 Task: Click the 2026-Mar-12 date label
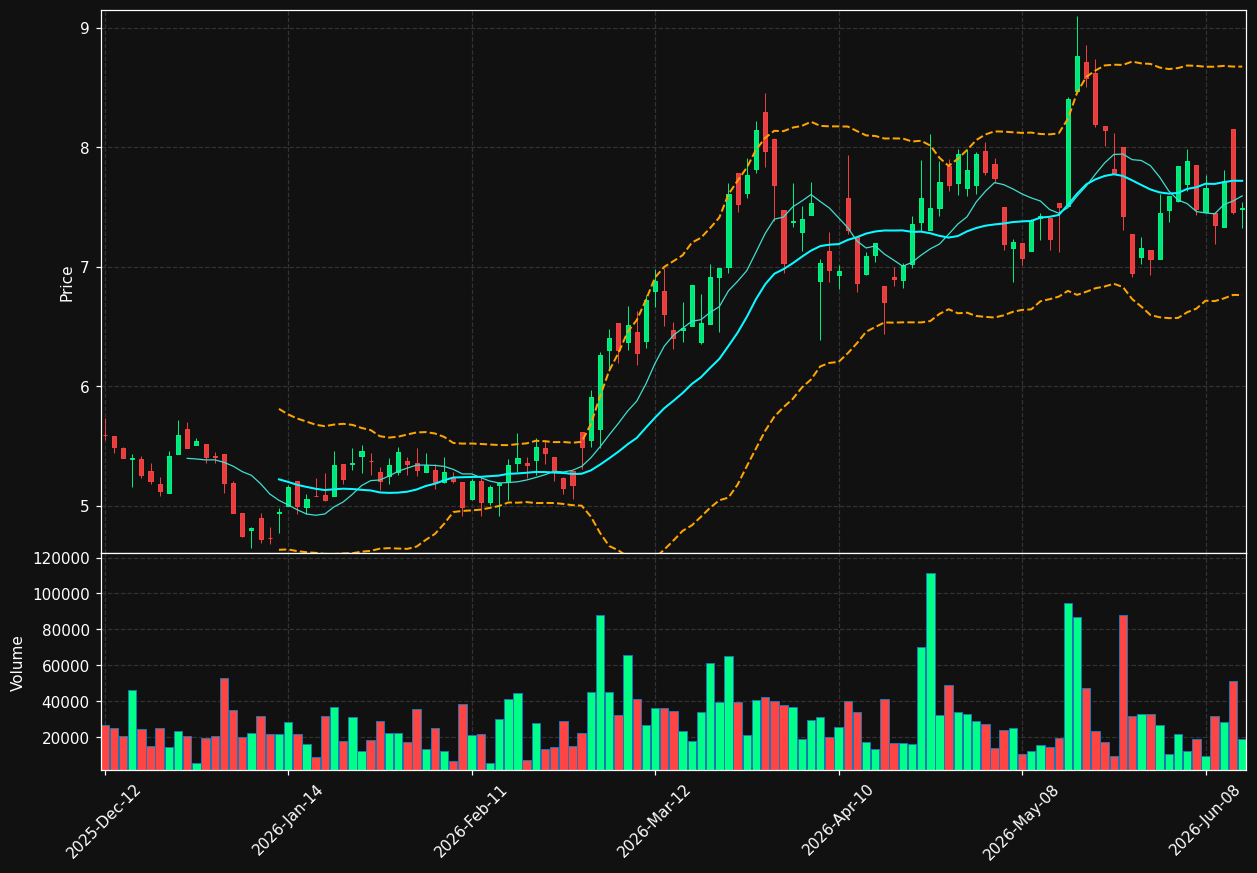click(655, 821)
